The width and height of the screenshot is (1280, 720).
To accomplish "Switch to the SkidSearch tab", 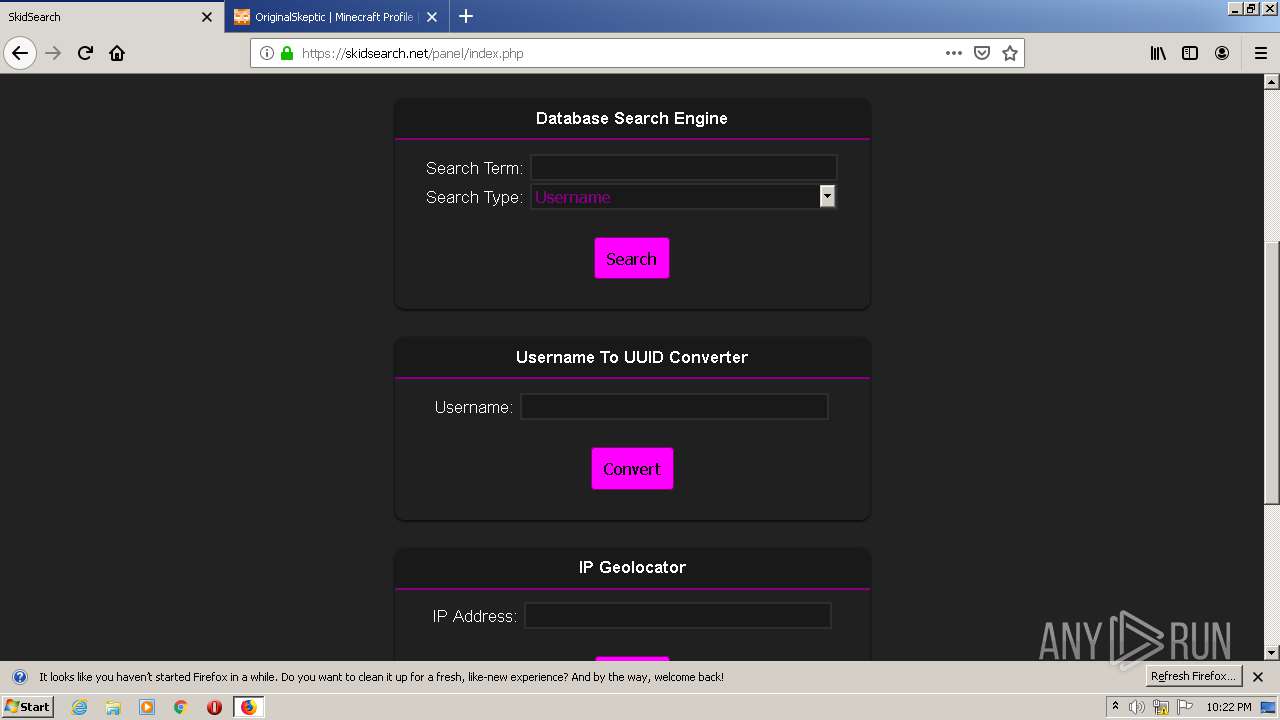I will [x=112, y=17].
